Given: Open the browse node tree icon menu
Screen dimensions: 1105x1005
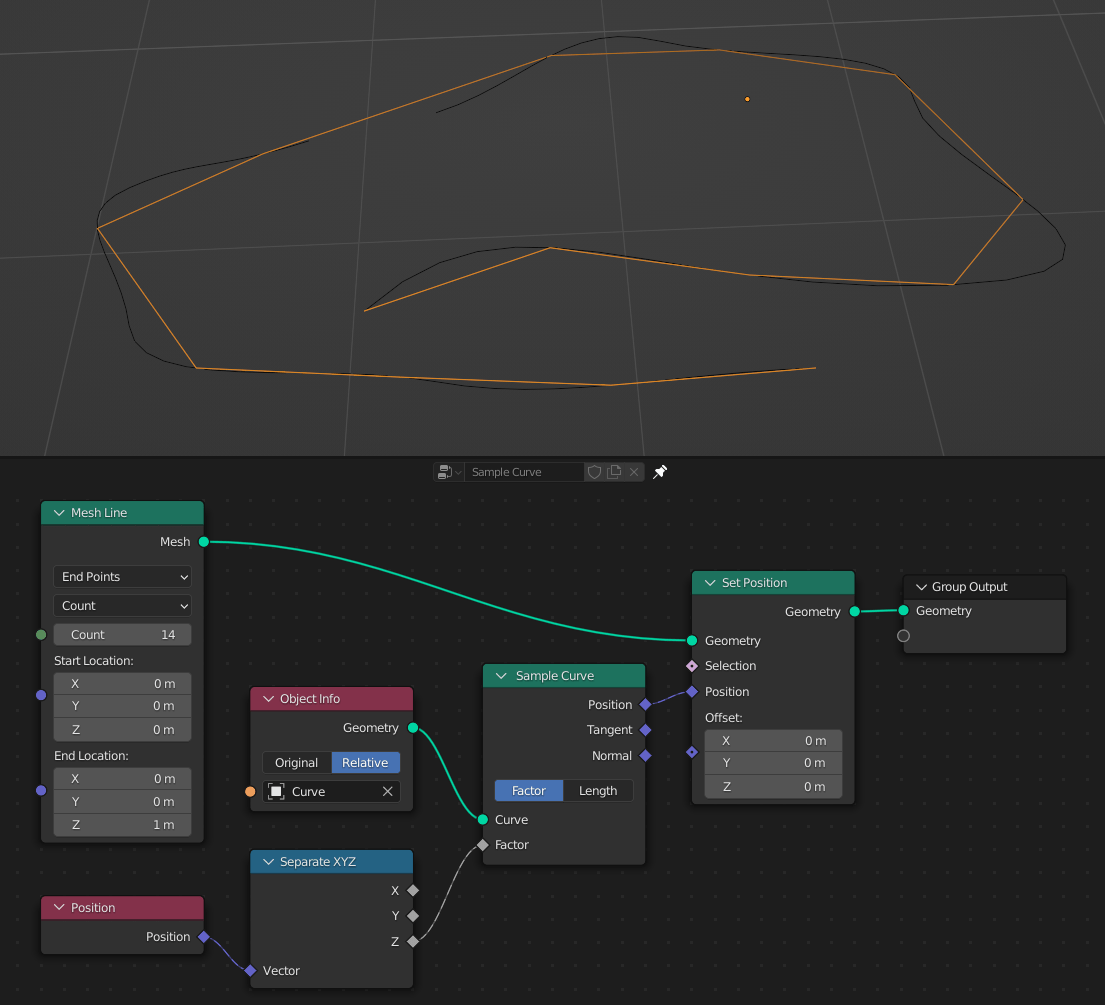Looking at the screenshot, I should [x=447, y=471].
